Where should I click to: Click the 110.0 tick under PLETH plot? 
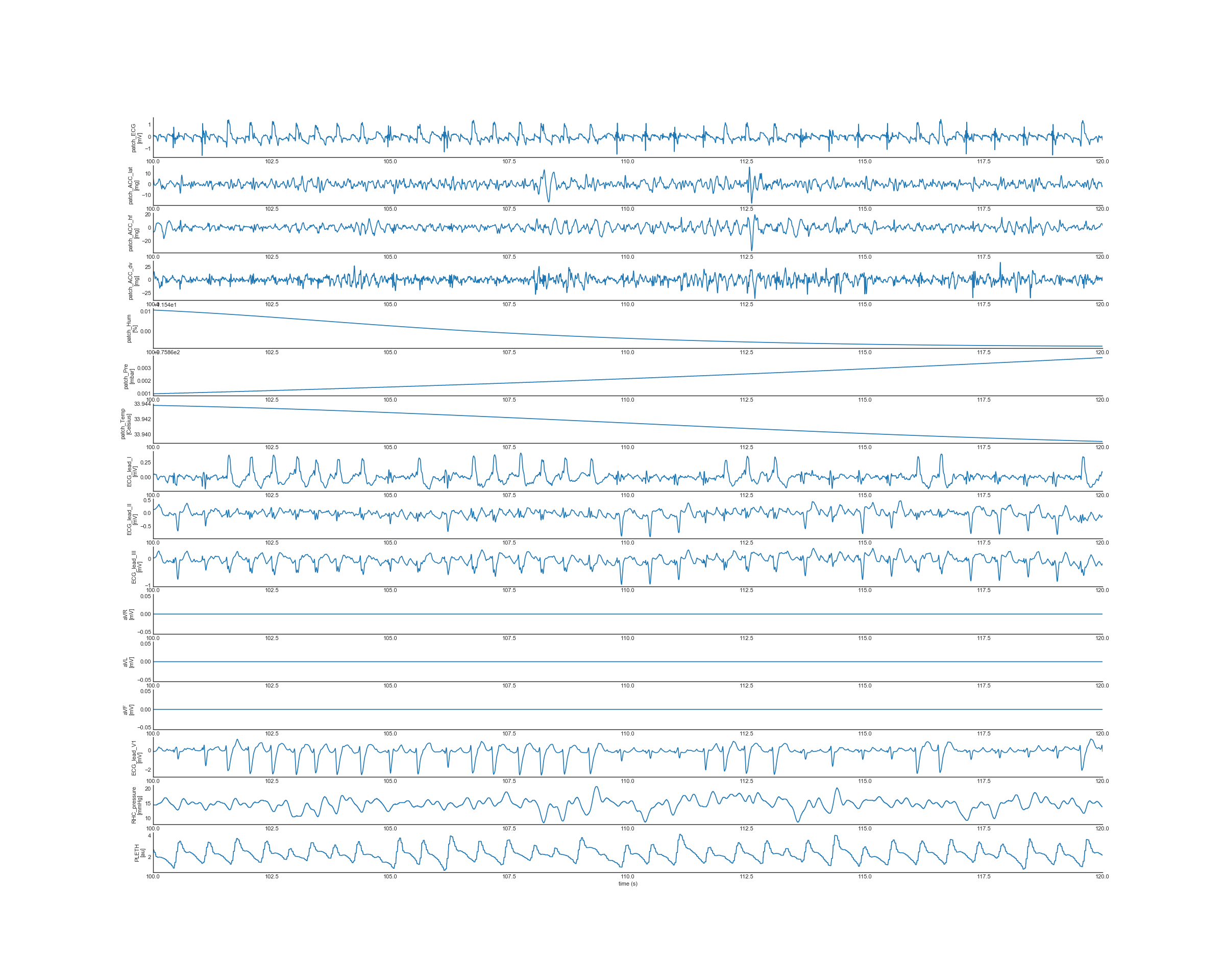627,876
